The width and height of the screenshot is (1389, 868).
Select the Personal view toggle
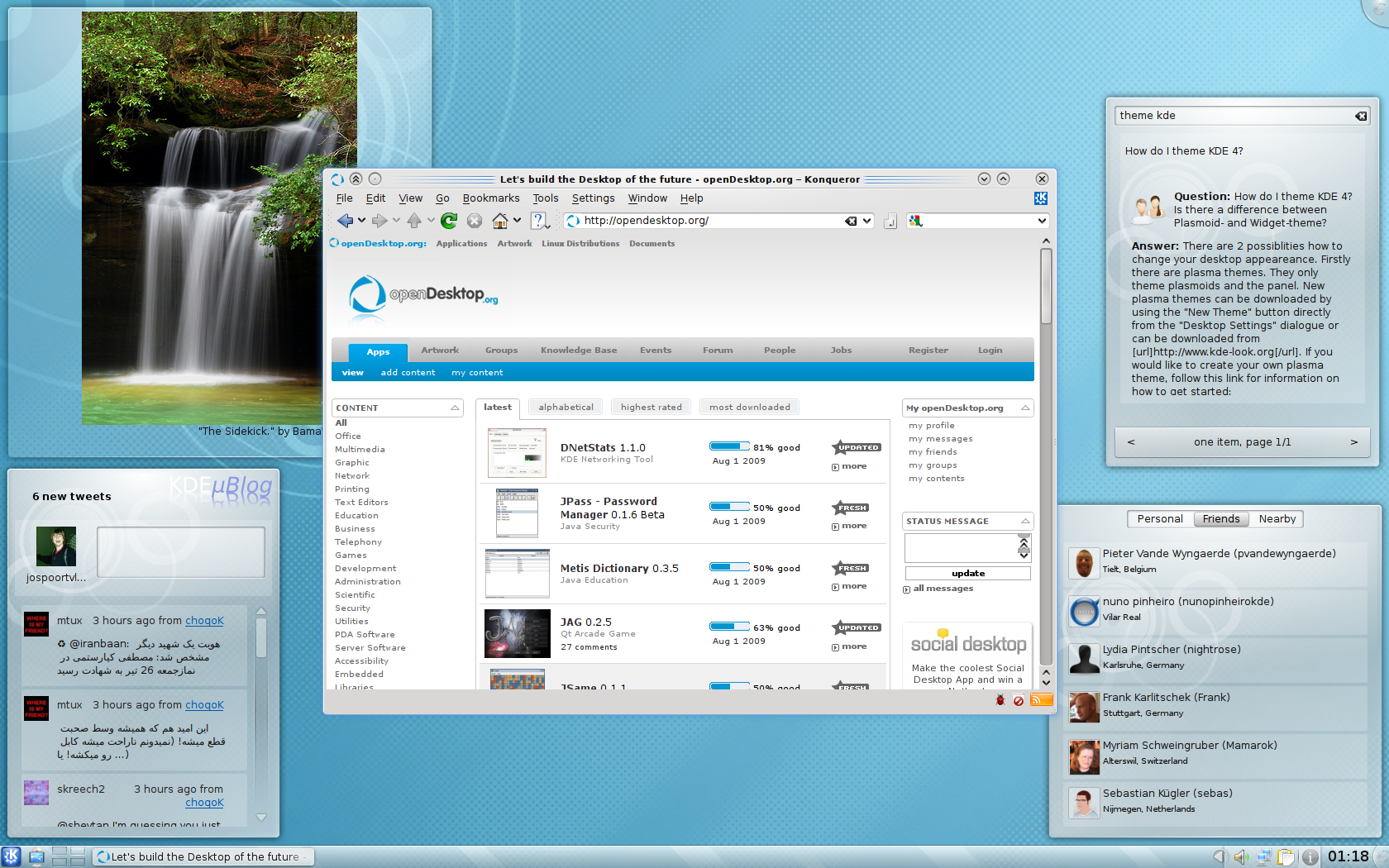coord(1160,519)
